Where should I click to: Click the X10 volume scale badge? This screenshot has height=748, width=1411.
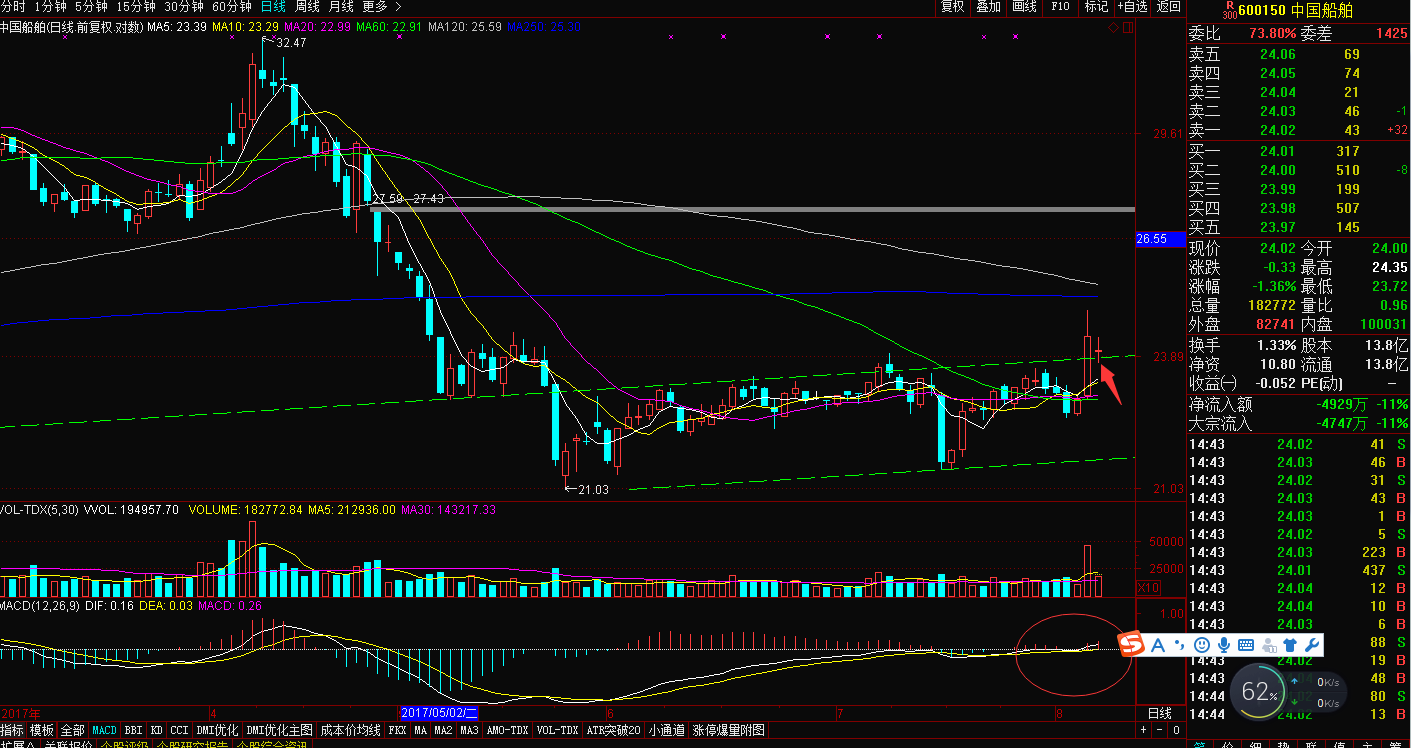1149,587
